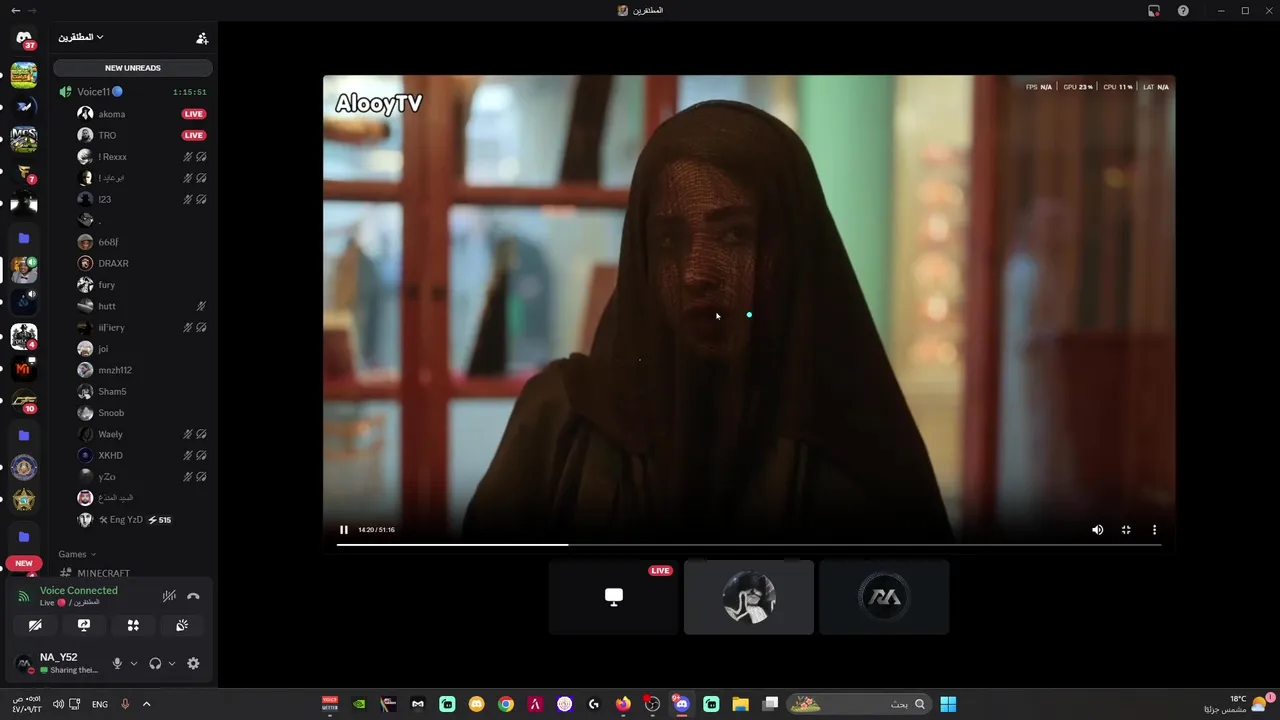Open the video more options menu

point(1154,530)
